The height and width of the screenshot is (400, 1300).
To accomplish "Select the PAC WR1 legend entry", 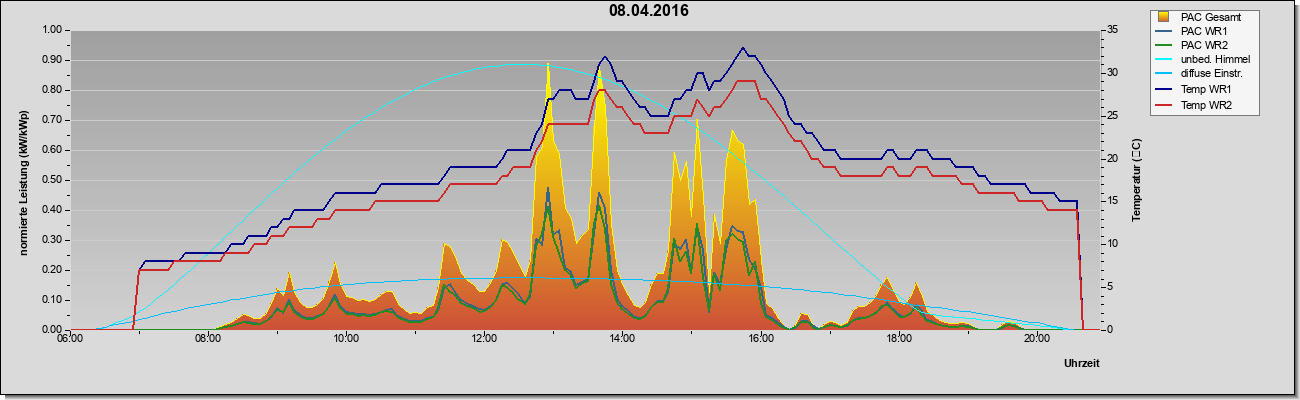I will tap(1204, 31).
